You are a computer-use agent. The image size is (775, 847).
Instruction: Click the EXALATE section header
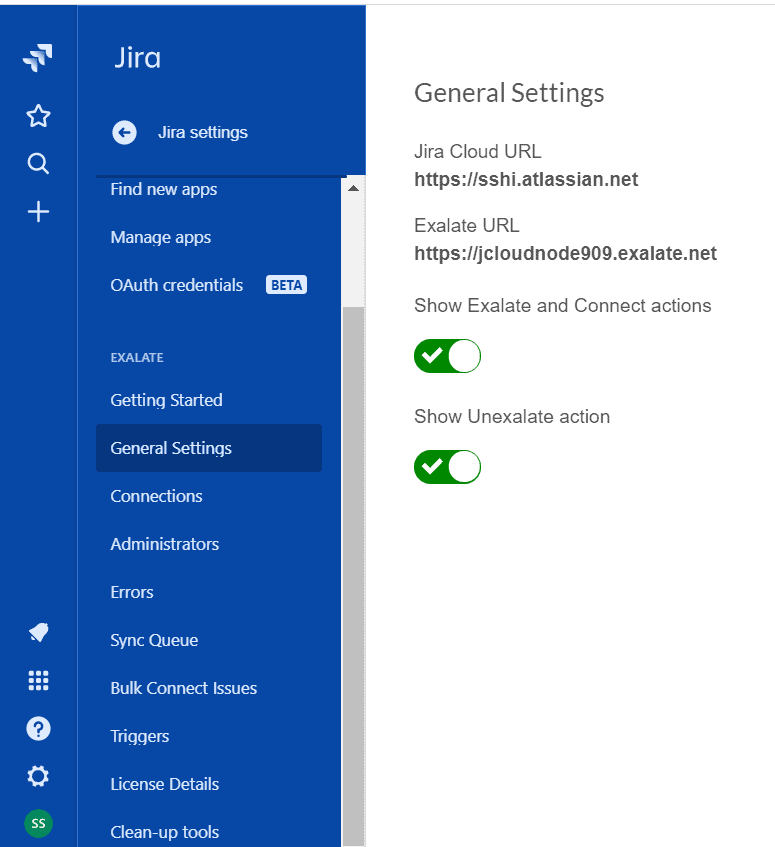[x=137, y=358]
